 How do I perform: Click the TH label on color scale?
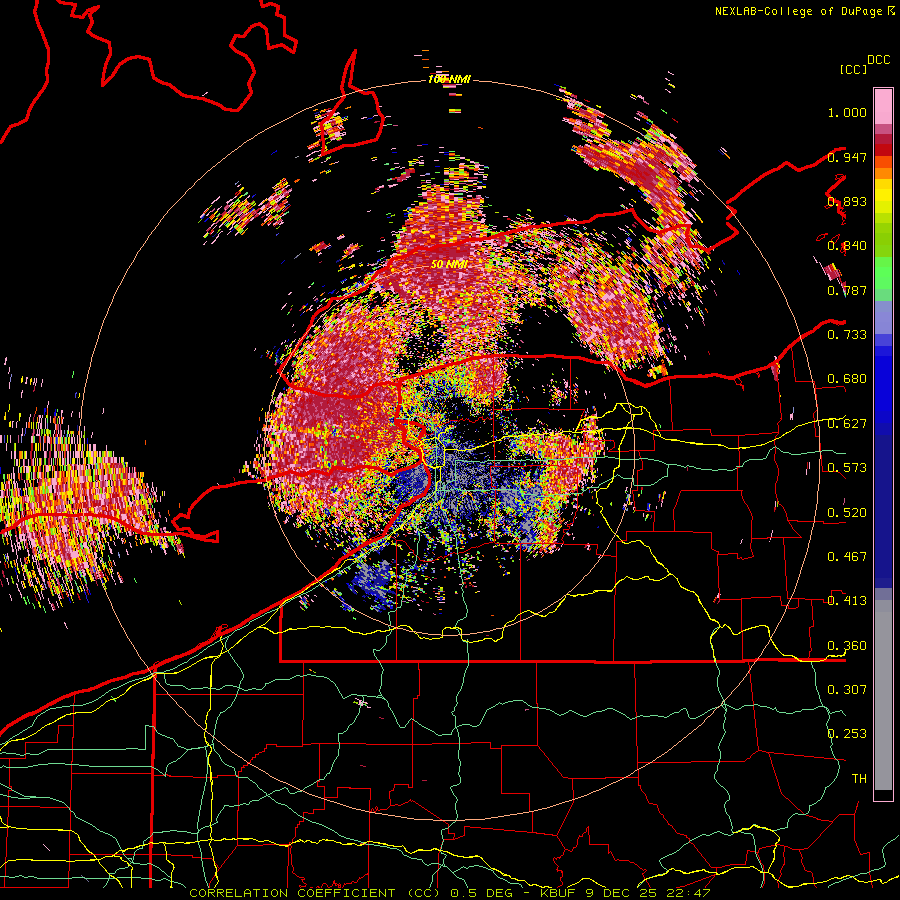[859, 778]
